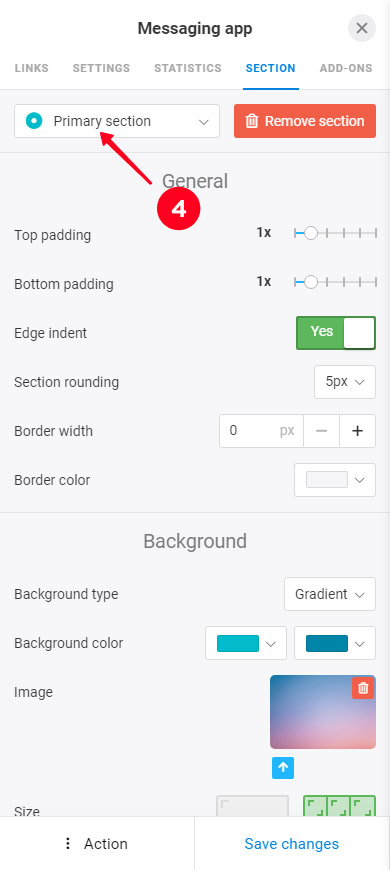Select the green tiled size option
Viewport: 390px width, 870px height.
[x=340, y=806]
